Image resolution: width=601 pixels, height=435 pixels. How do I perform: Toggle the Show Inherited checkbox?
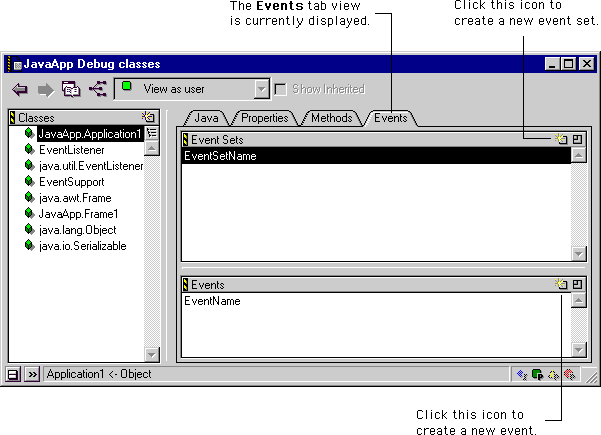(281, 90)
